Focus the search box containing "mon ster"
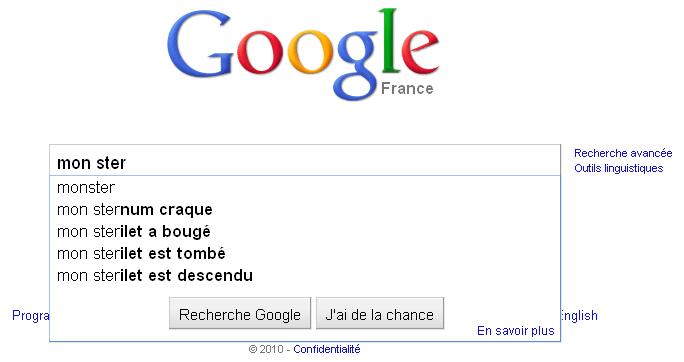 click(305, 162)
